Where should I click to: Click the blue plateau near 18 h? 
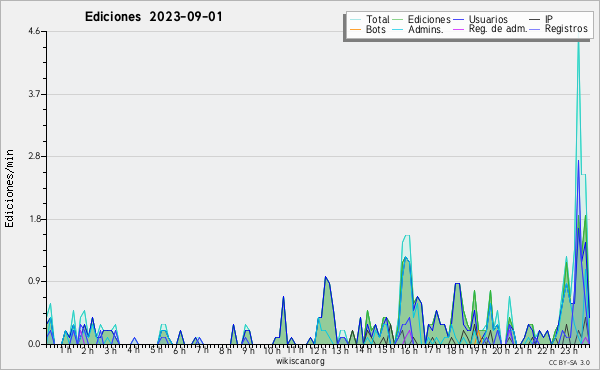(x=457, y=284)
